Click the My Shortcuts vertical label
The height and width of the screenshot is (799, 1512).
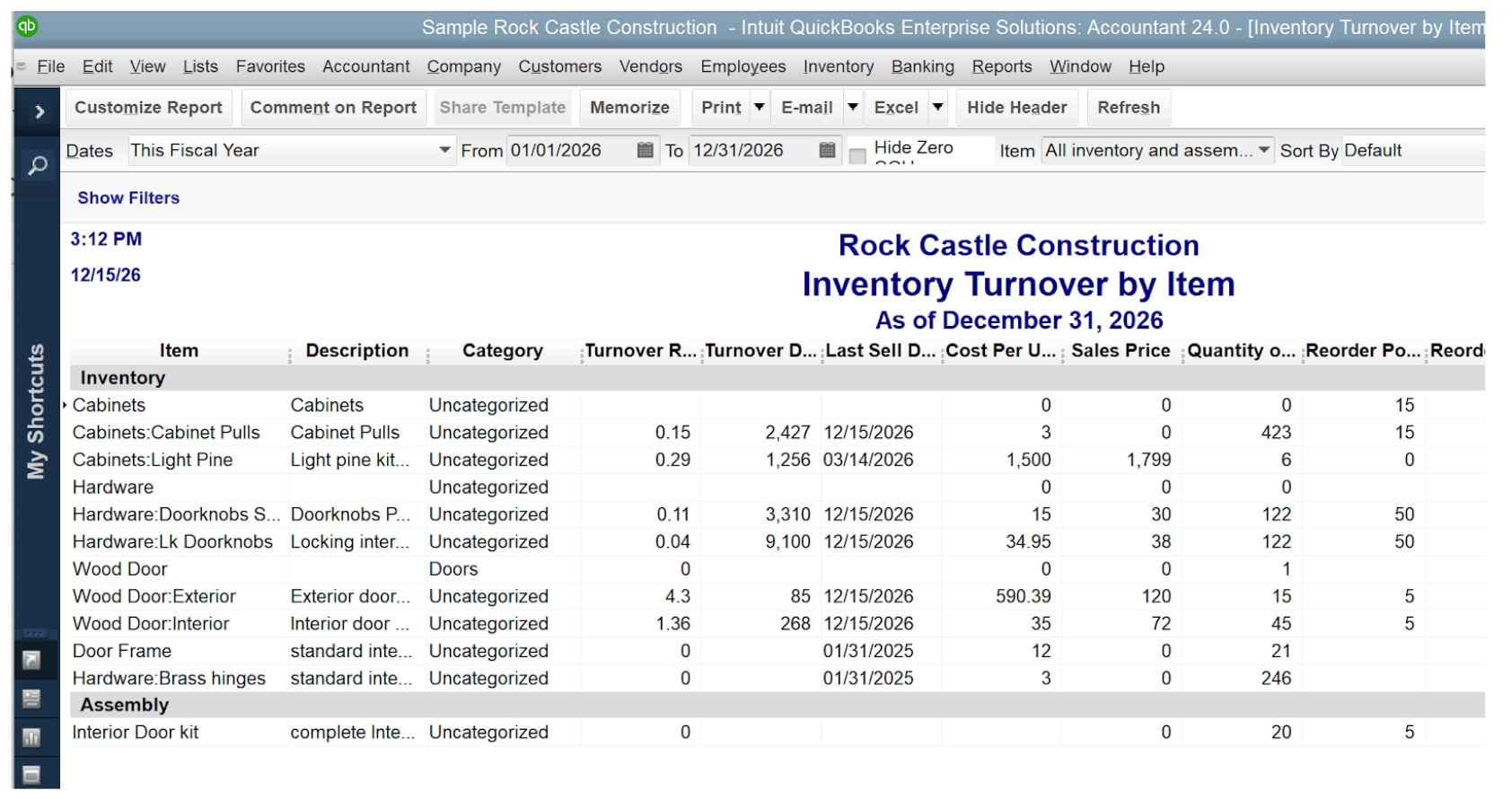36,411
